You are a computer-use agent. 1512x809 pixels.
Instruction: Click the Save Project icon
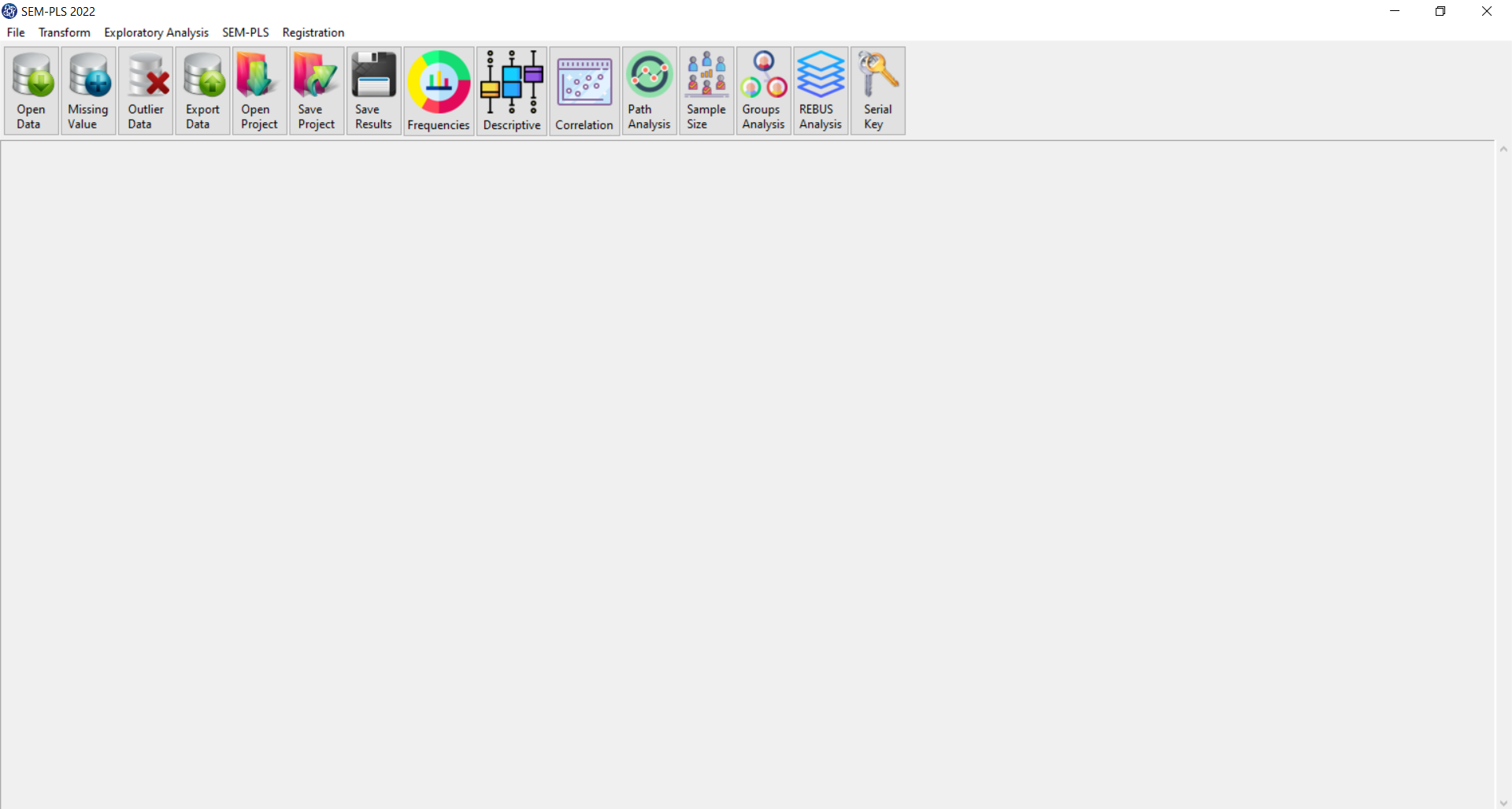[x=317, y=91]
